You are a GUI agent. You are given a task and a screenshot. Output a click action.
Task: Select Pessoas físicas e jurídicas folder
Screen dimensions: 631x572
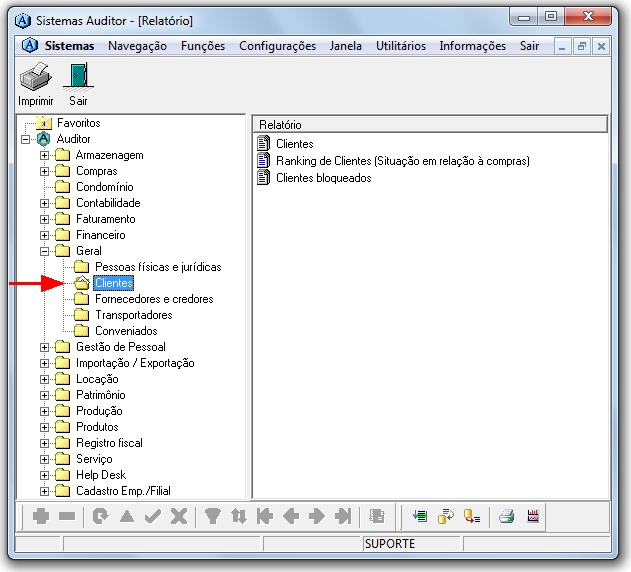[x=157, y=267]
